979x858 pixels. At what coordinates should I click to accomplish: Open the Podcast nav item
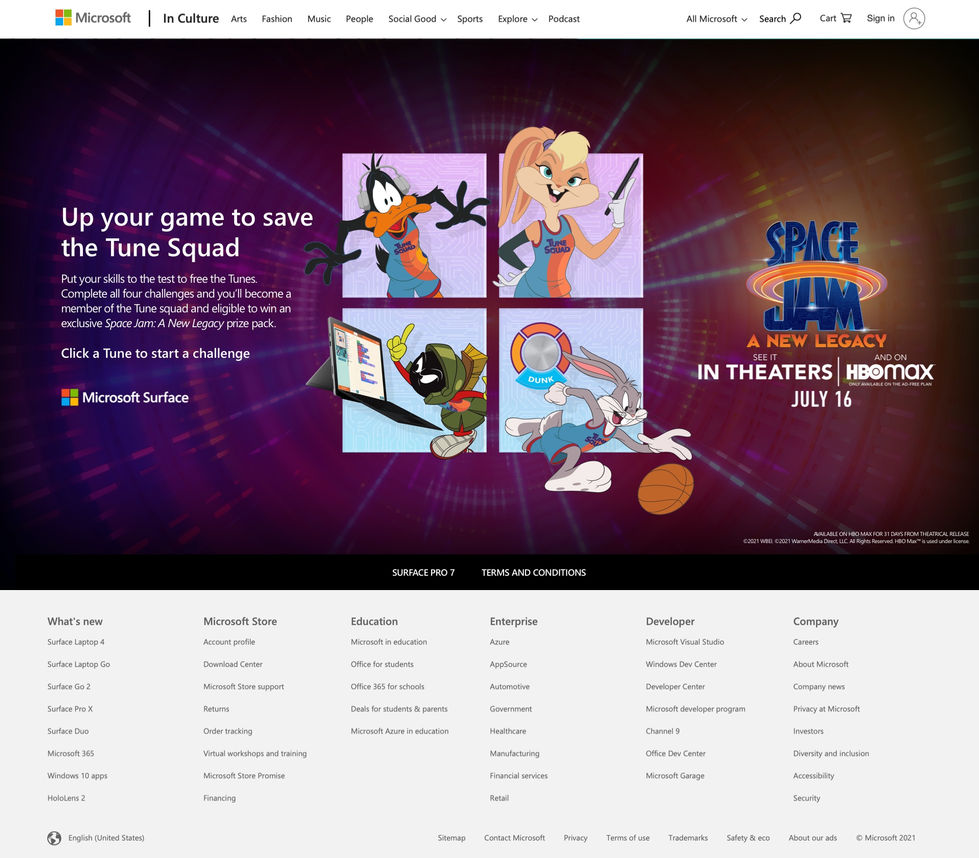click(x=564, y=19)
